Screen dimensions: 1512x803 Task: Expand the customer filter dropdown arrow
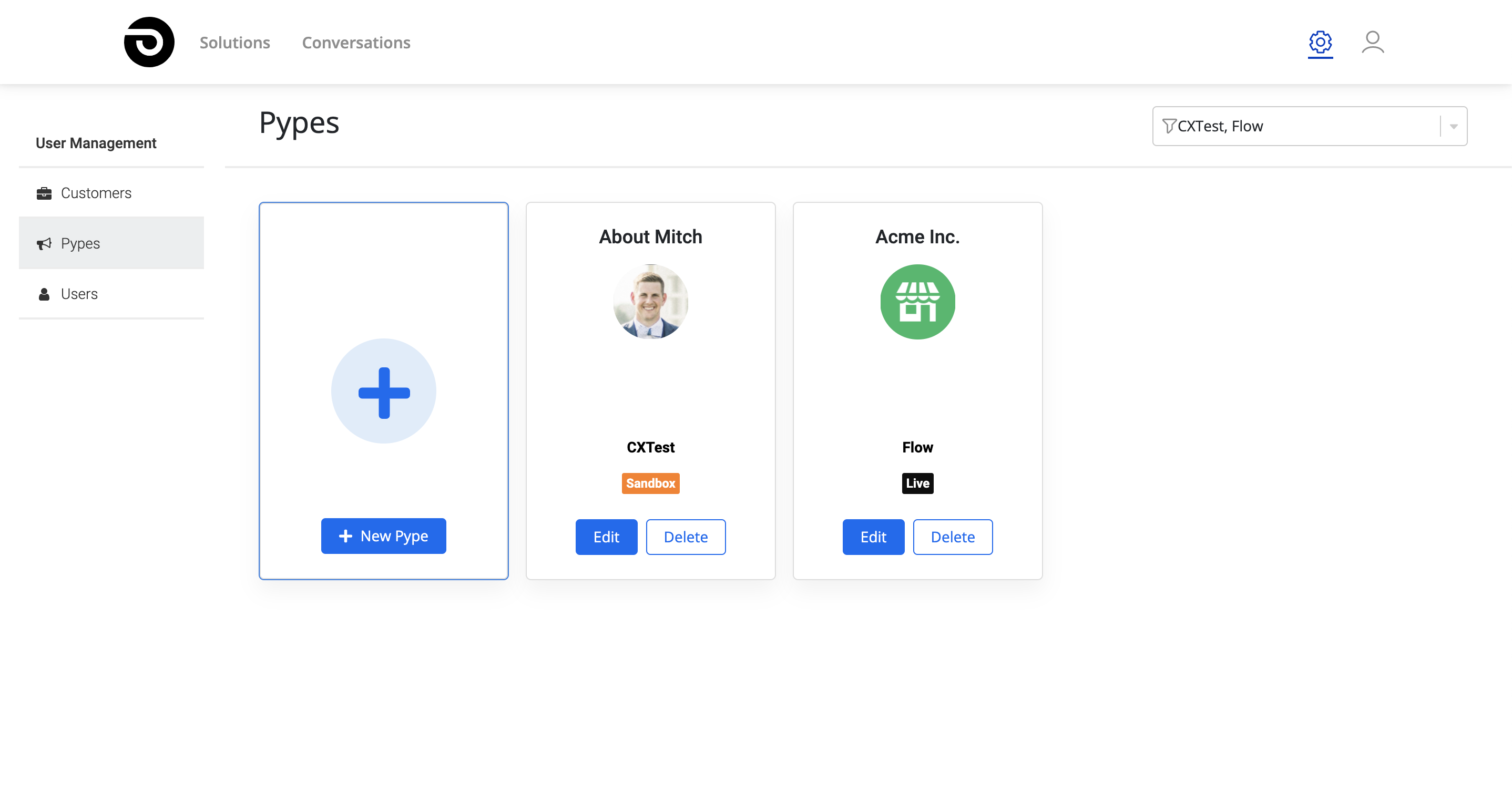coord(1453,126)
